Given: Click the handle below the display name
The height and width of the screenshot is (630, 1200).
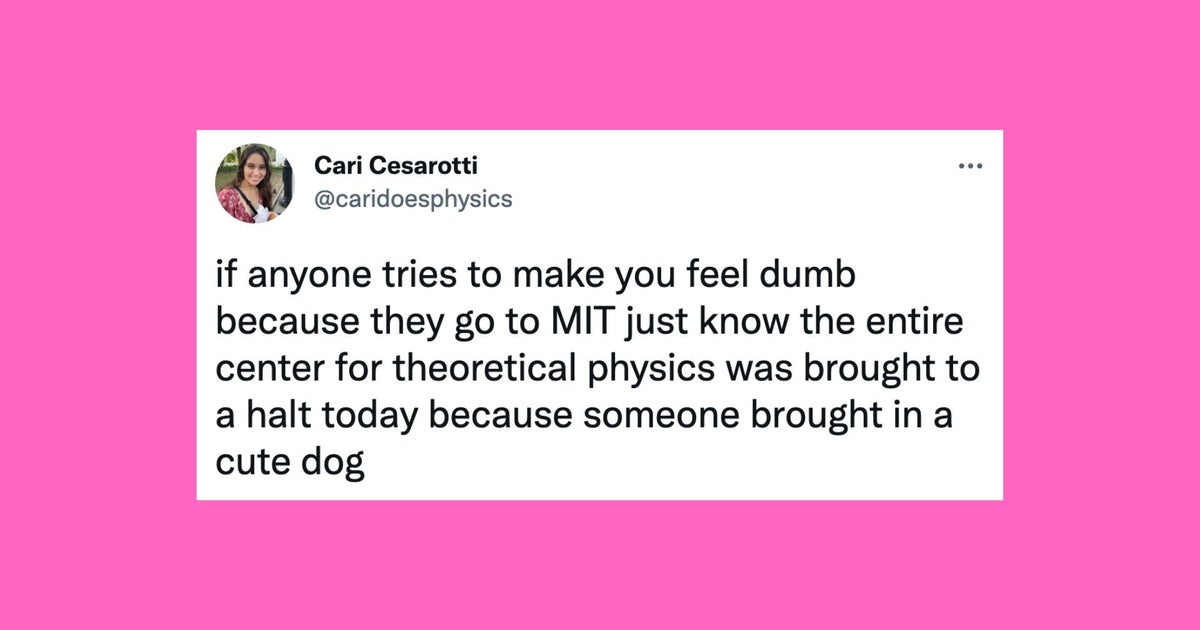Looking at the screenshot, I should point(413,199).
